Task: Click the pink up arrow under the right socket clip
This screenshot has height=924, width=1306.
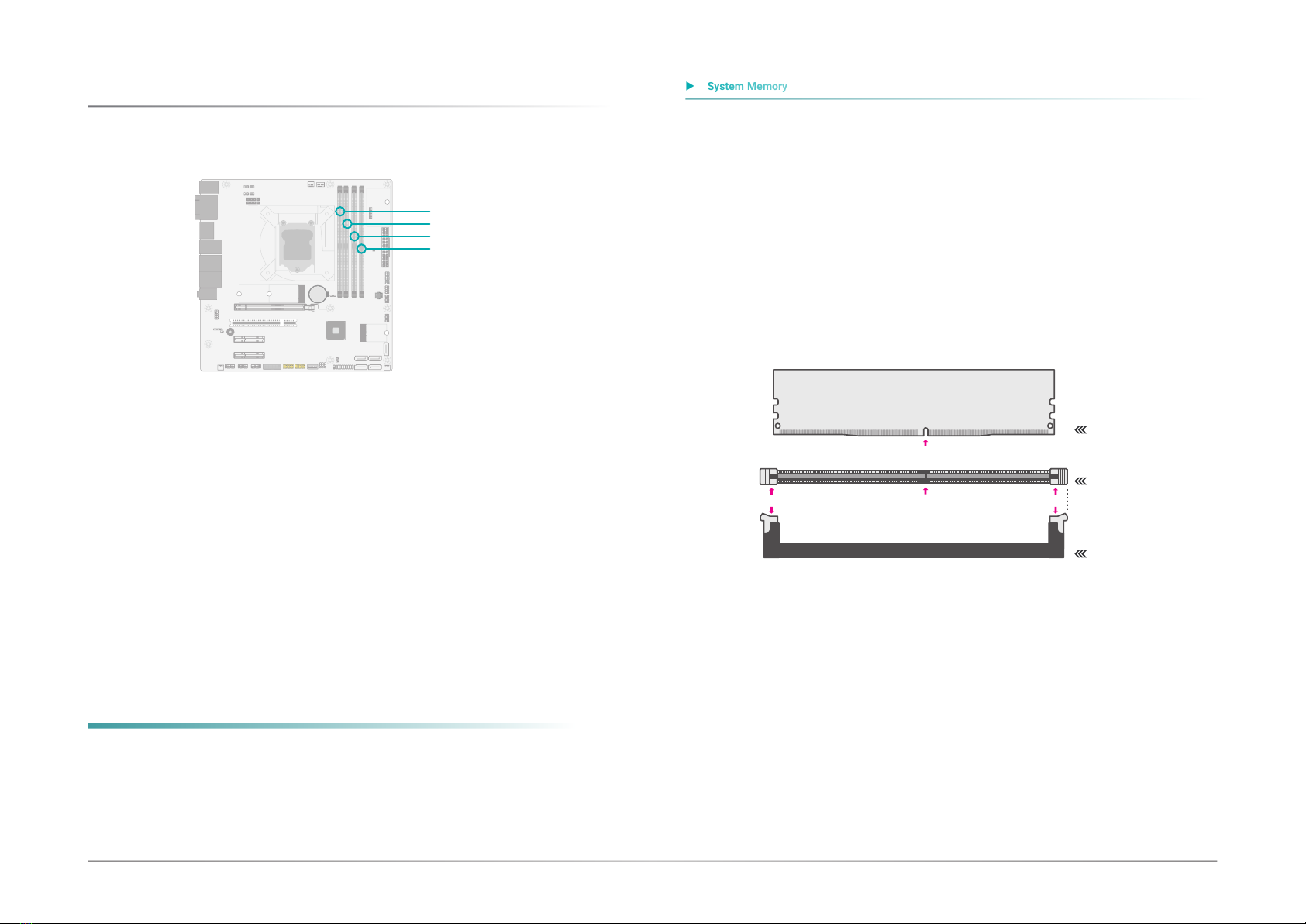Action: (1056, 491)
